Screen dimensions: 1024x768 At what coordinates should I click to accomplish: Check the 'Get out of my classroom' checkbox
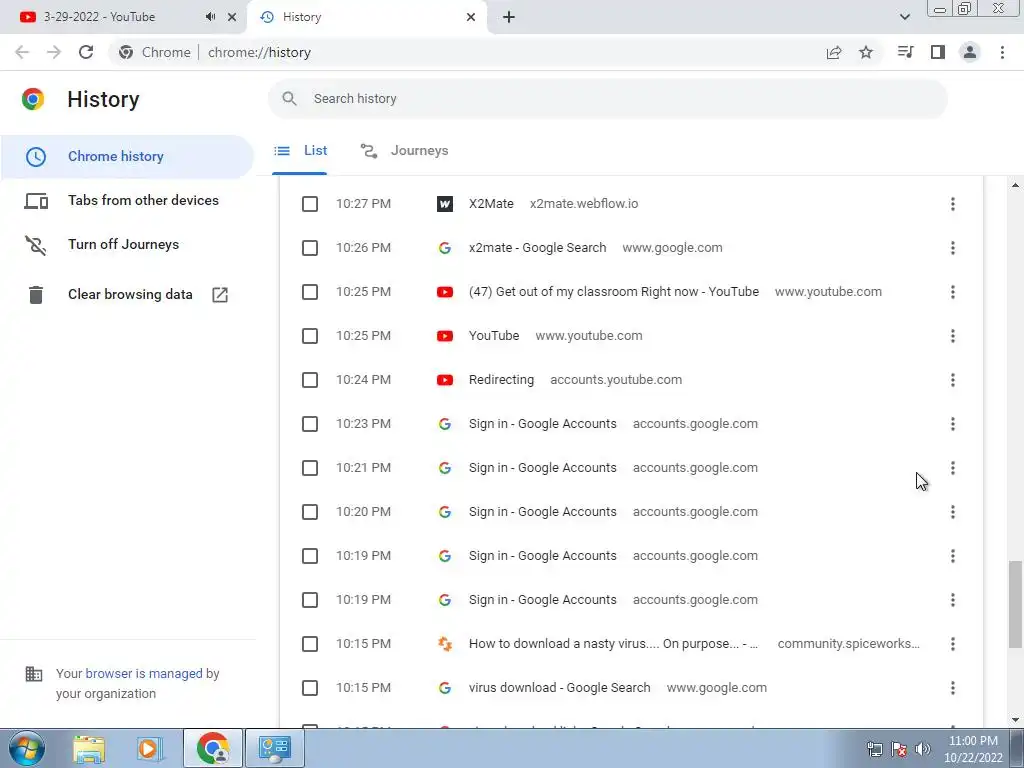310,292
